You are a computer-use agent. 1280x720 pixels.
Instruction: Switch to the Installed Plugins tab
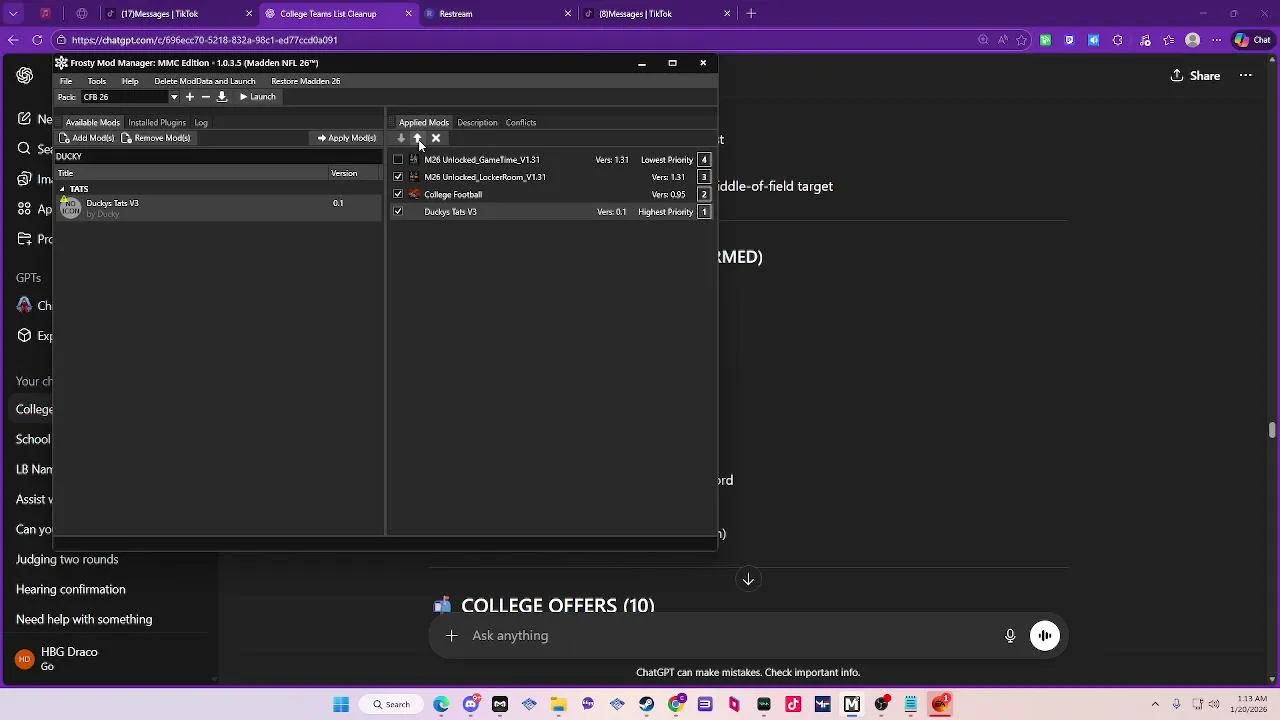pos(157,123)
